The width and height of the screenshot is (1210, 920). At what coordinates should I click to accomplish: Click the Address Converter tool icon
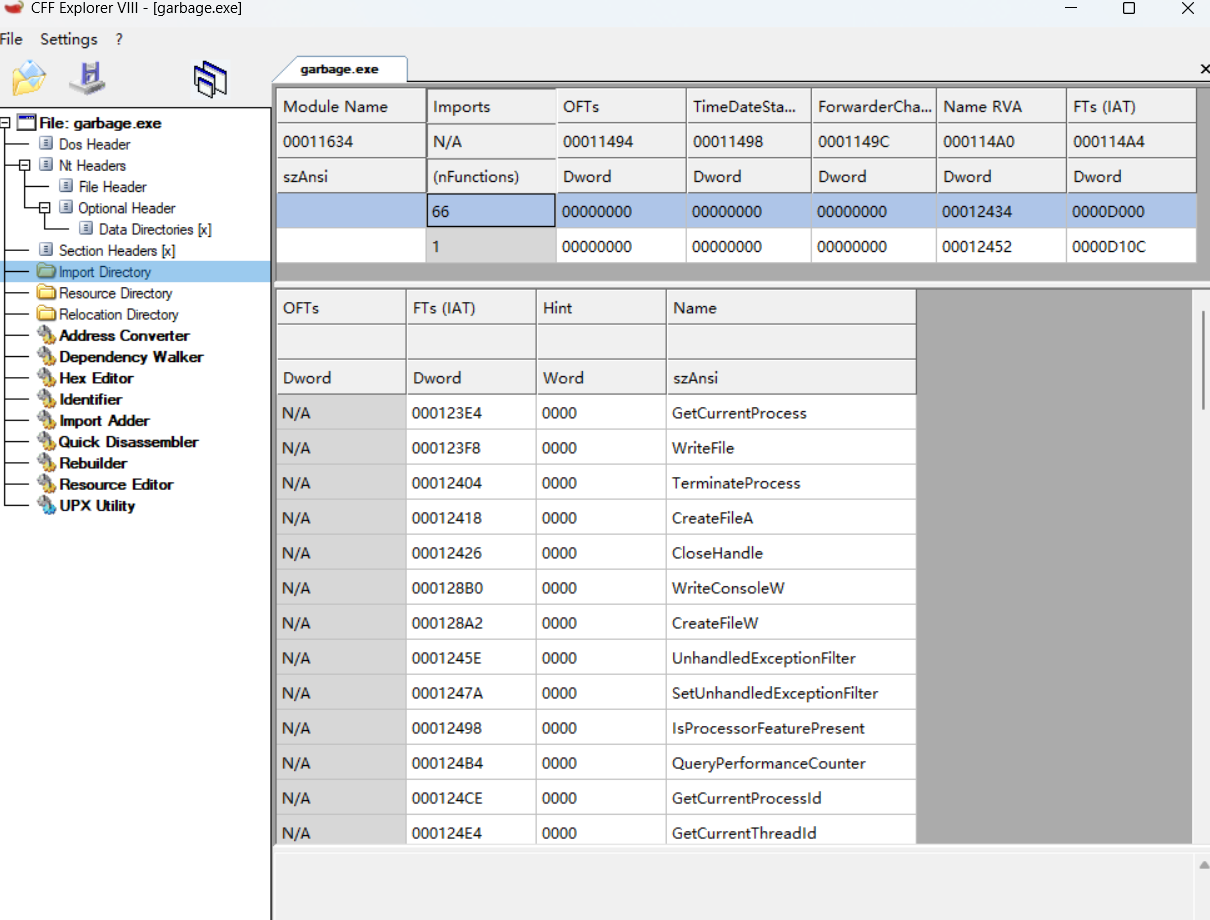[x=46, y=335]
